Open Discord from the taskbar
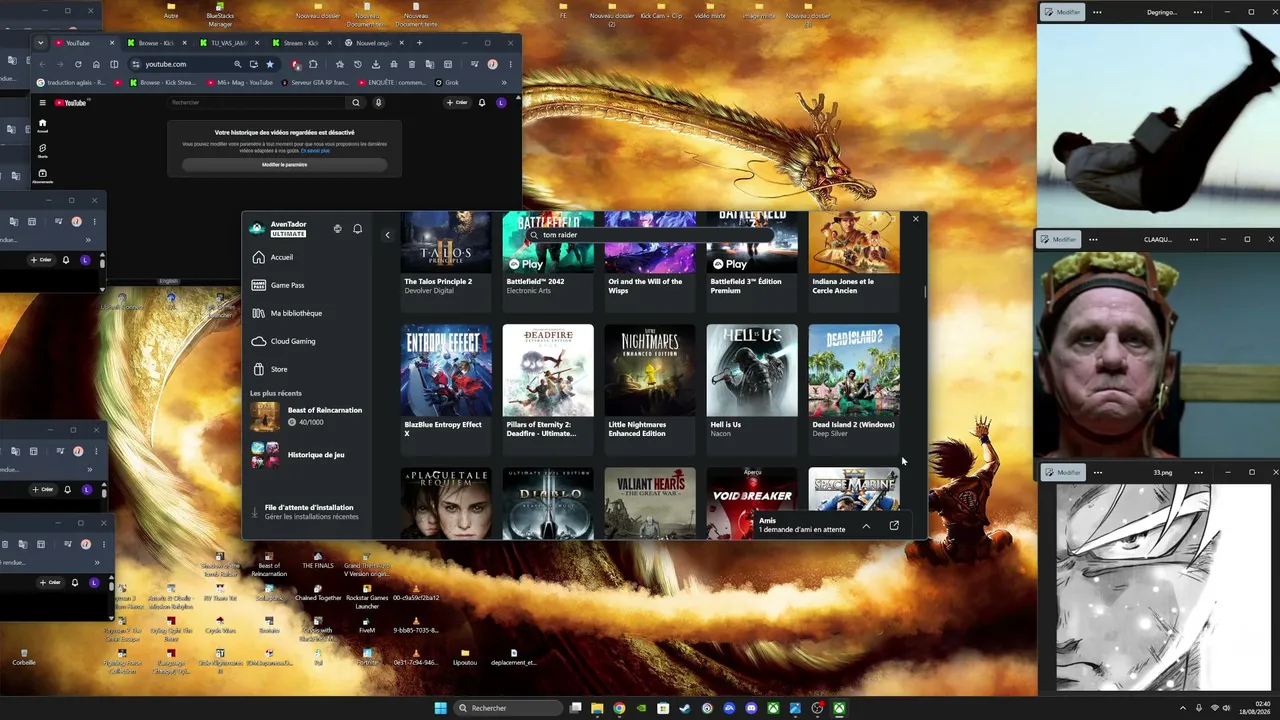1280x720 pixels. point(751,708)
